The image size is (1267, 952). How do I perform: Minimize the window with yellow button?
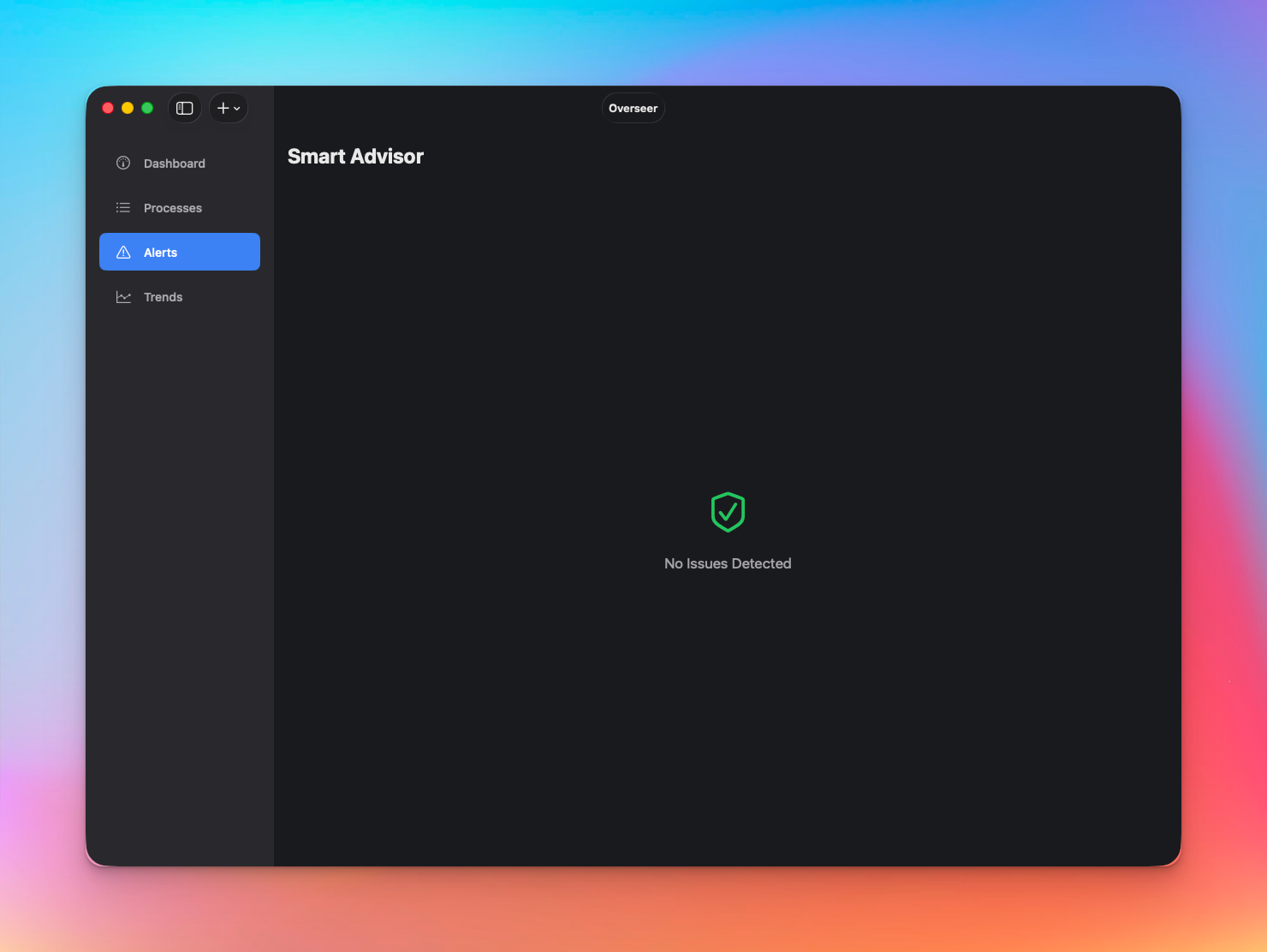click(128, 108)
